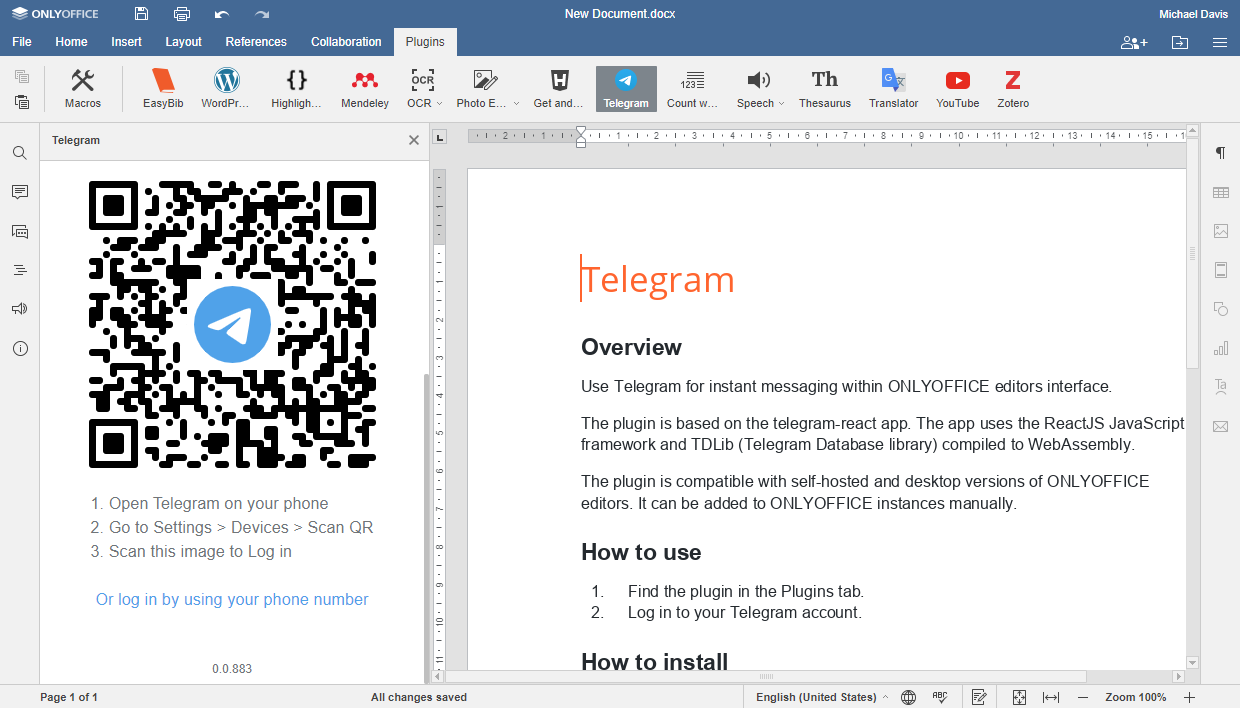1240x708 pixels.
Task: Toggle paragraph settings in the right sidebar
Action: (1220, 153)
